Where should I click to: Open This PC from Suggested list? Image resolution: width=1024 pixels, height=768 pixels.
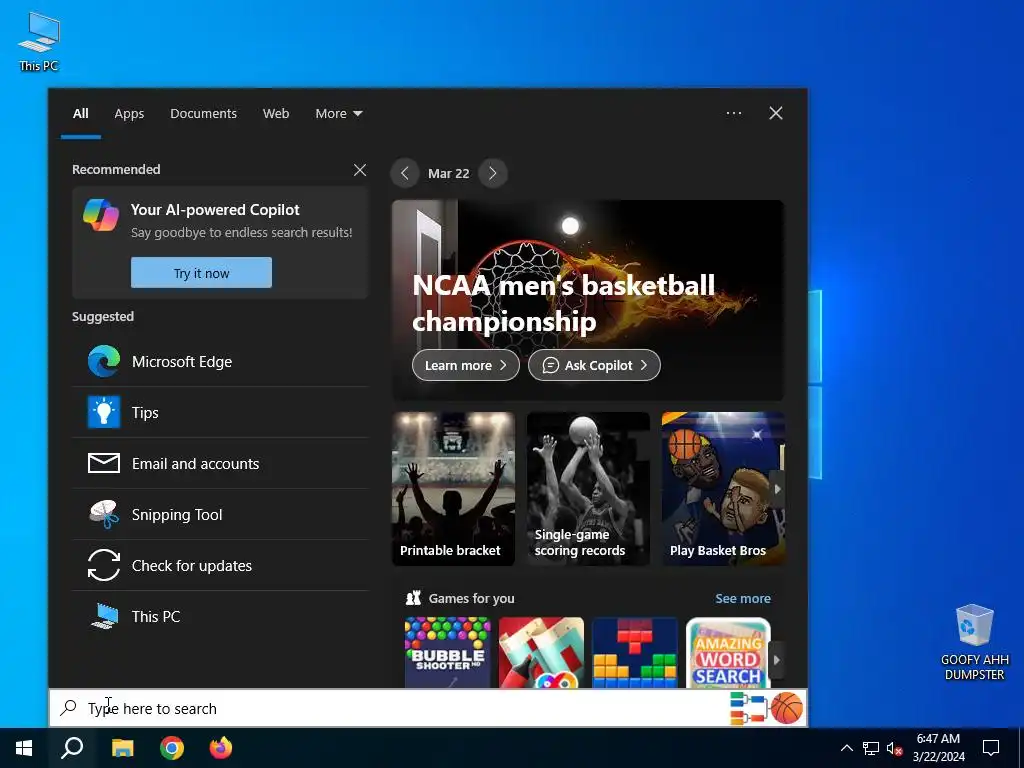pos(220,616)
